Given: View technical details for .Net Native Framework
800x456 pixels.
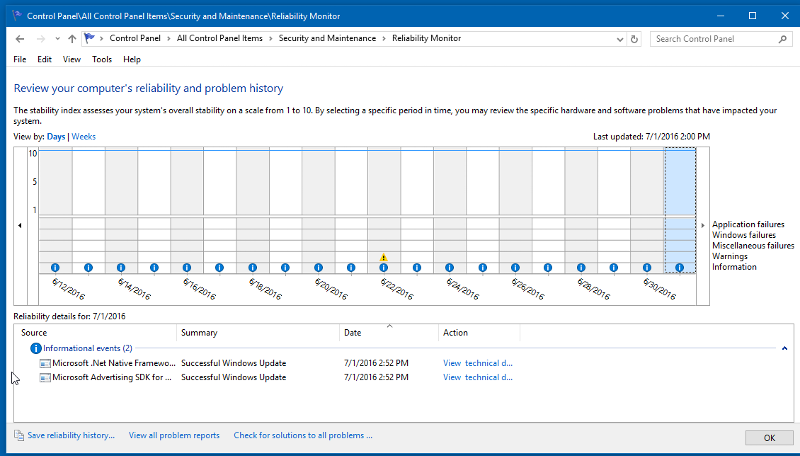Looking at the screenshot, I should [478, 363].
